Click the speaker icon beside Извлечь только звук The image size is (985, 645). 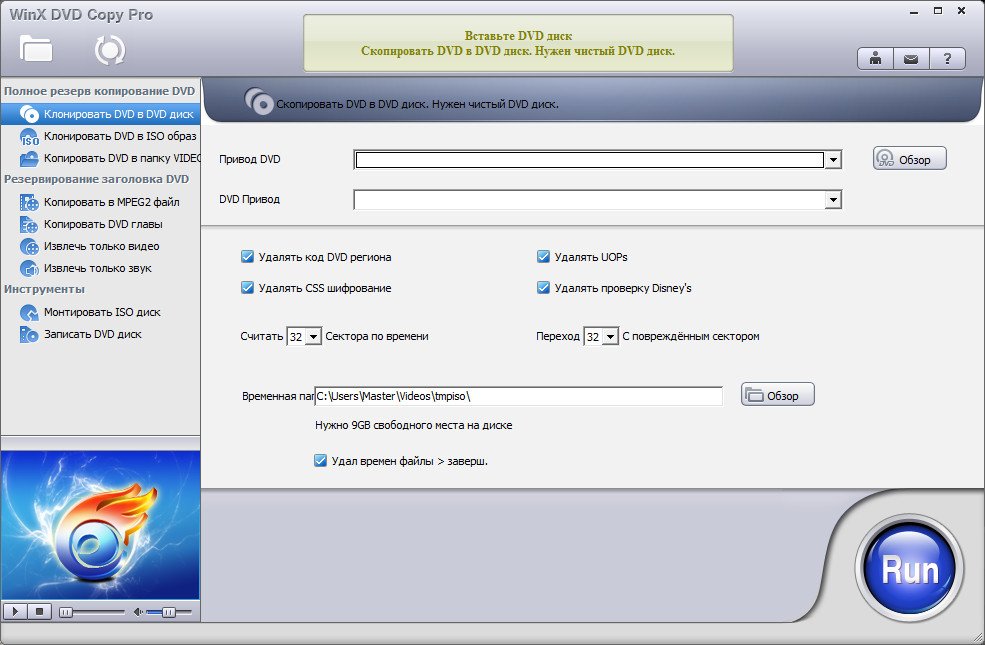coord(29,268)
